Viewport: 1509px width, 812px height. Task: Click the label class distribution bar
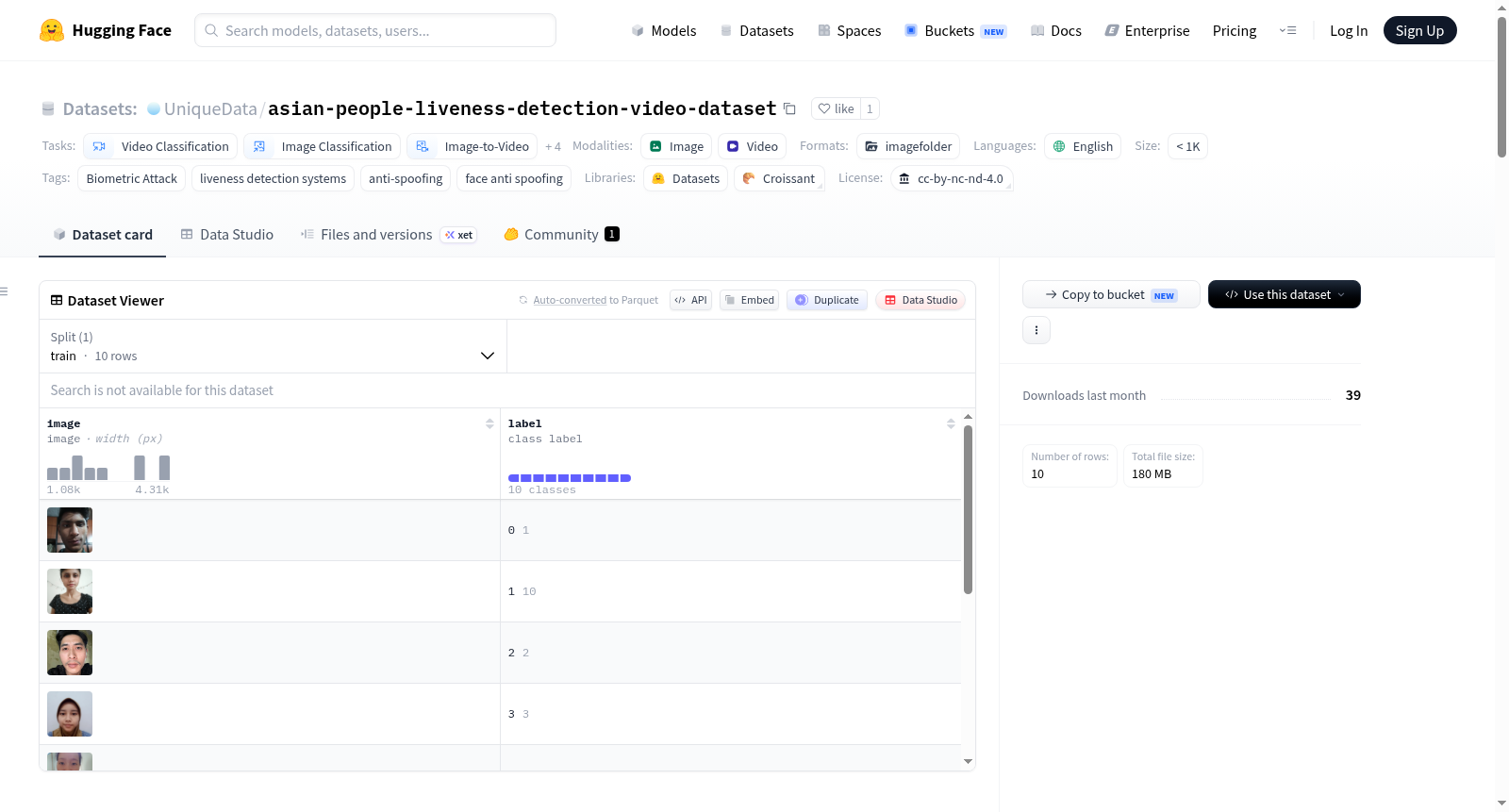click(x=570, y=478)
